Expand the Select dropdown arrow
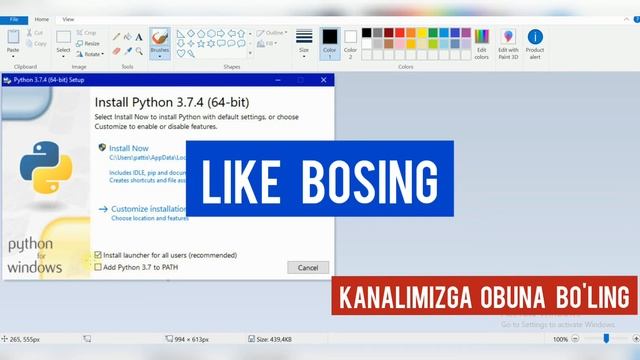This screenshot has height=360, width=640. pos(63,56)
